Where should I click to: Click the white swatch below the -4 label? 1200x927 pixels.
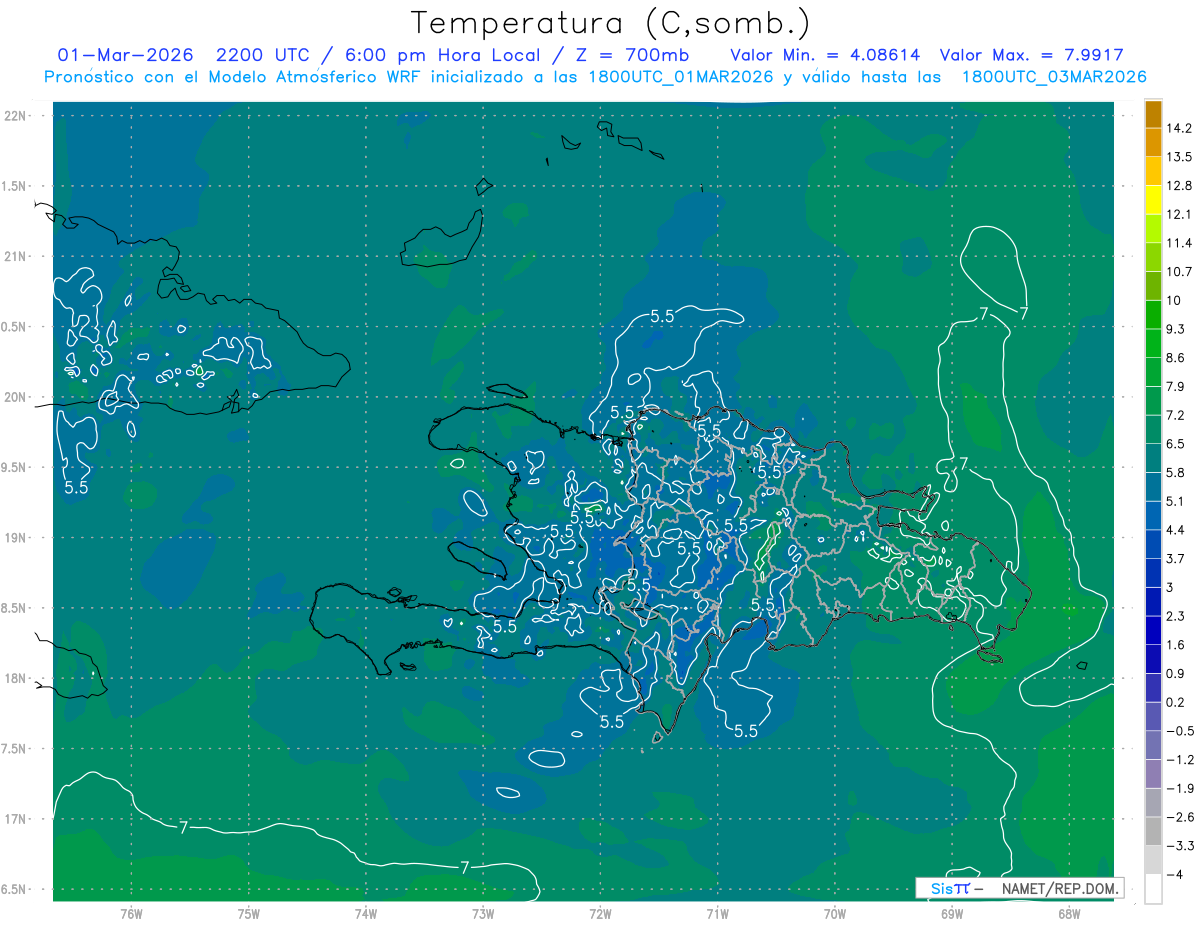(1153, 889)
